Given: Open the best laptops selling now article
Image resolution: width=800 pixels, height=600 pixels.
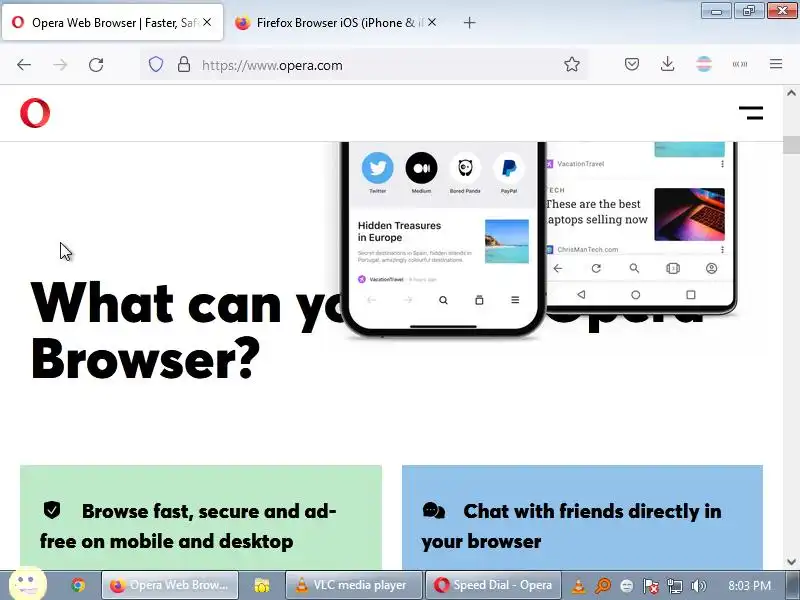Looking at the screenshot, I should coord(596,212).
